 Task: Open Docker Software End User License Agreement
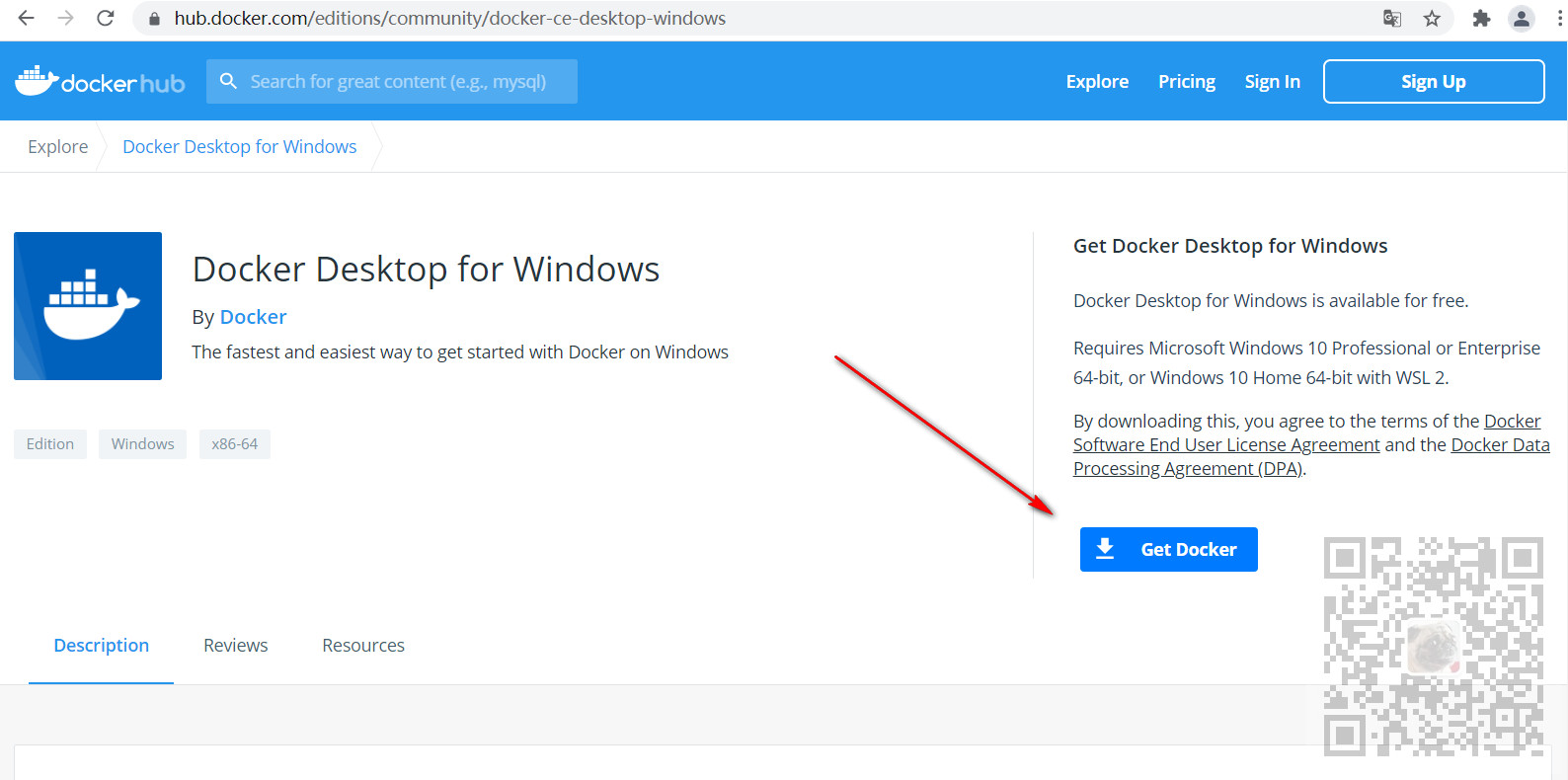[1306, 433]
